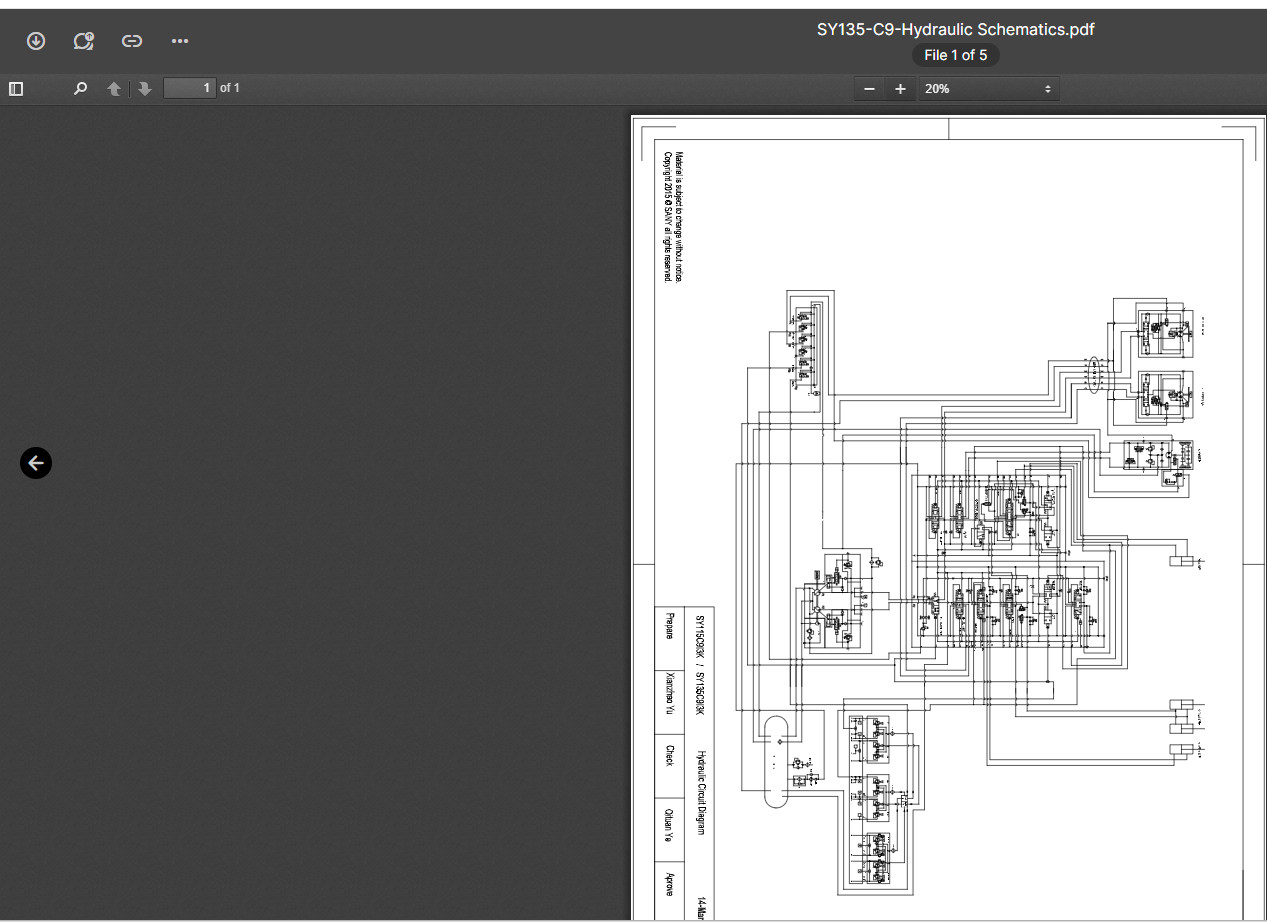Screen dimensions: 1267x922
Task: Go to next page arrow
Action: pyautogui.click(x=145, y=88)
